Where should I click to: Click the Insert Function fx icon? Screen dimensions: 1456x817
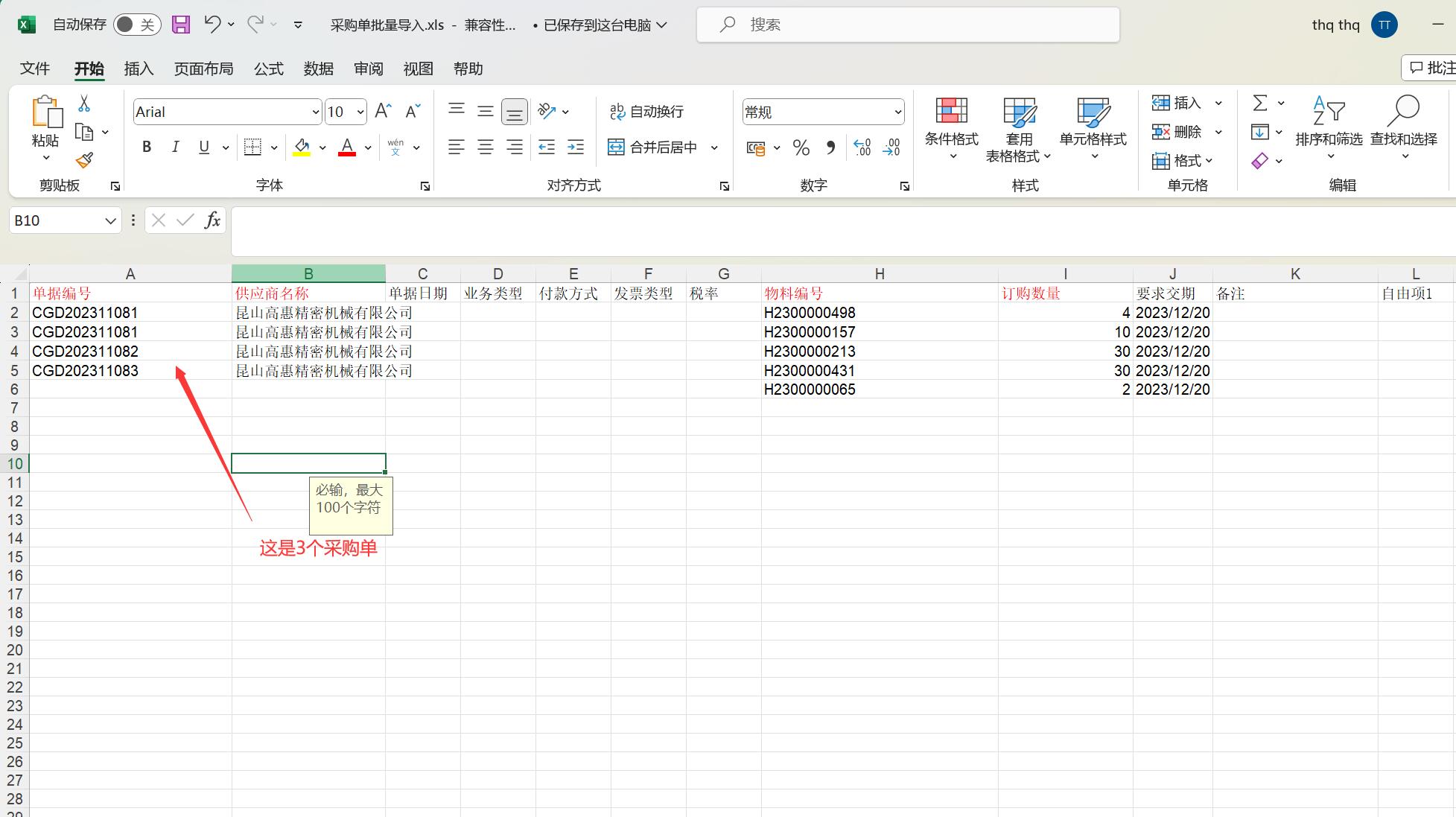(x=212, y=220)
